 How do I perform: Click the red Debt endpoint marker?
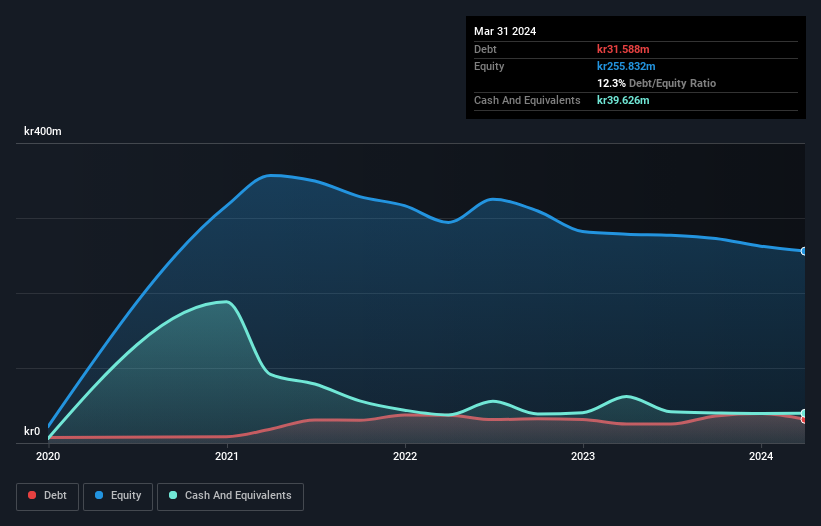point(804,419)
